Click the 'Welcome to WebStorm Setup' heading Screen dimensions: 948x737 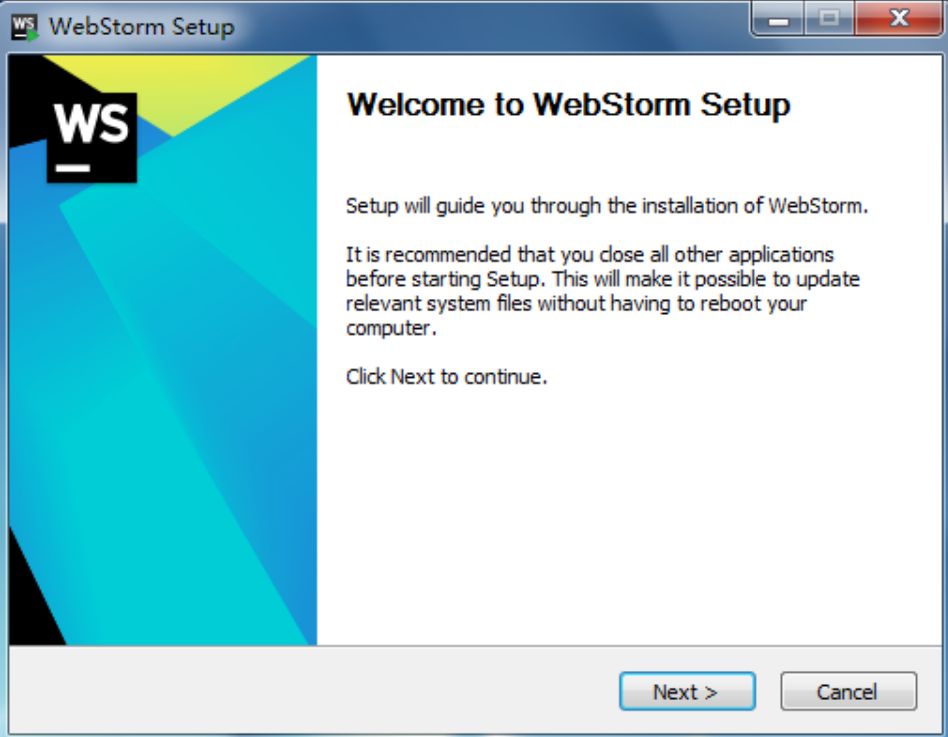(x=568, y=105)
